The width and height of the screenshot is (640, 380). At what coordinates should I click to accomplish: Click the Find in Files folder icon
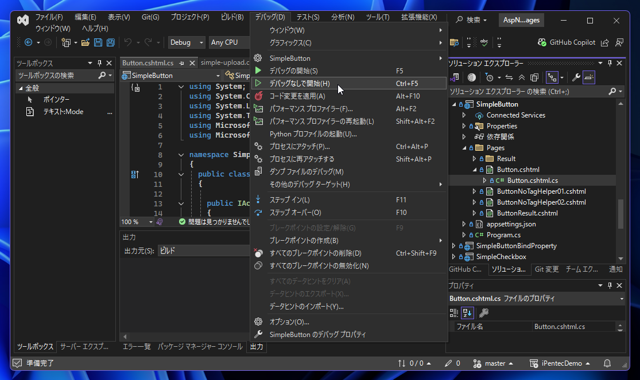click(454, 42)
